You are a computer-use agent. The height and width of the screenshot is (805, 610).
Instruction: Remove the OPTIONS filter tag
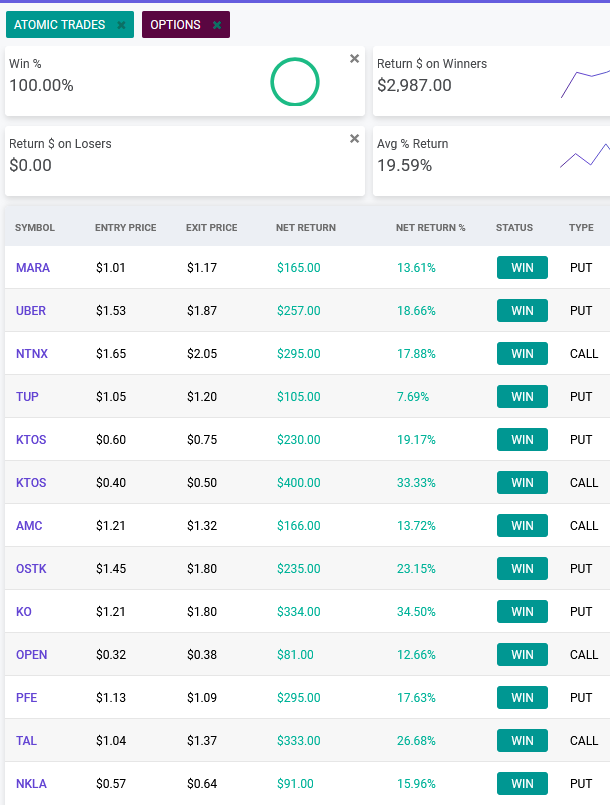click(x=217, y=25)
